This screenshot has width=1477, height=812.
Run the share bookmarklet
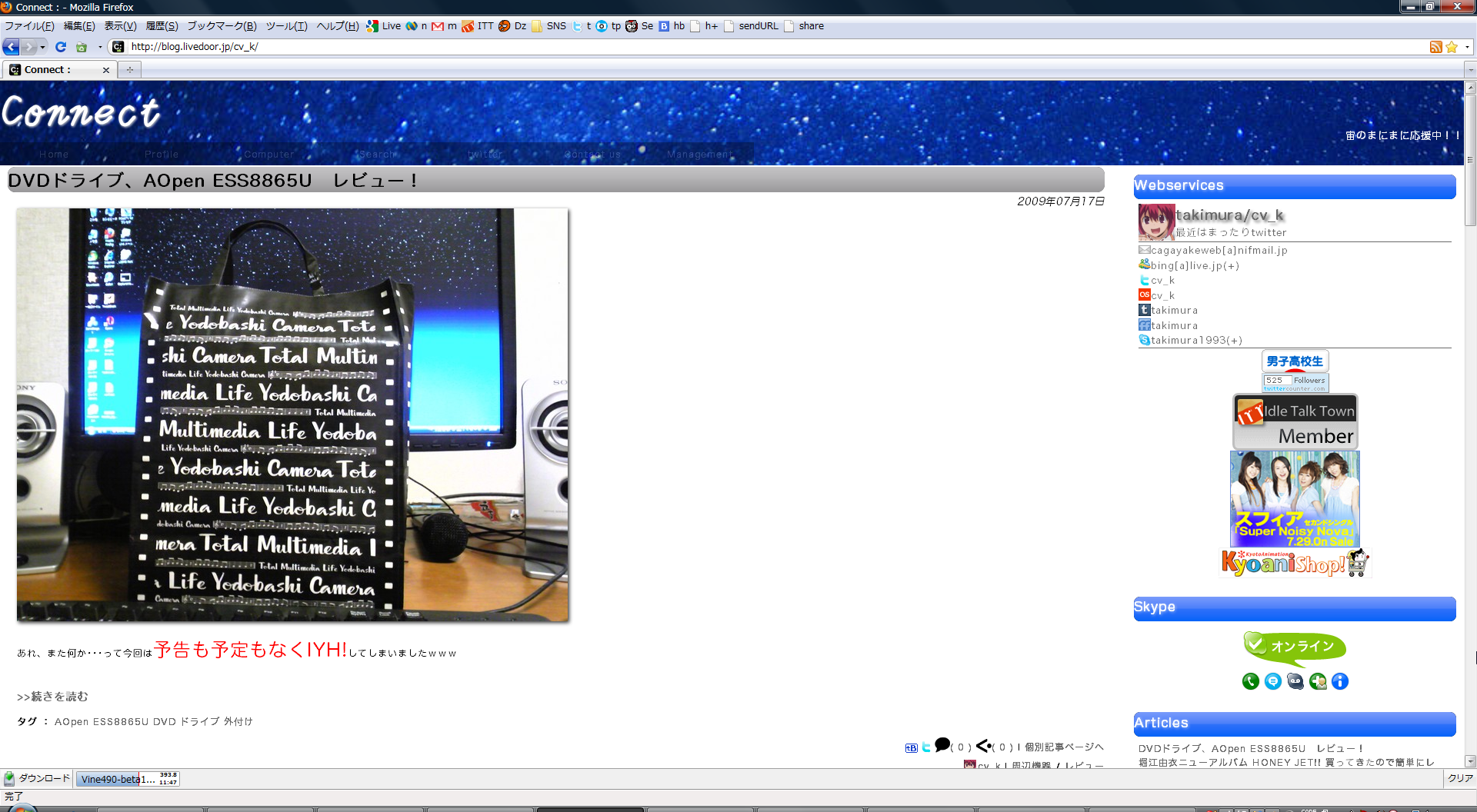tap(804, 26)
